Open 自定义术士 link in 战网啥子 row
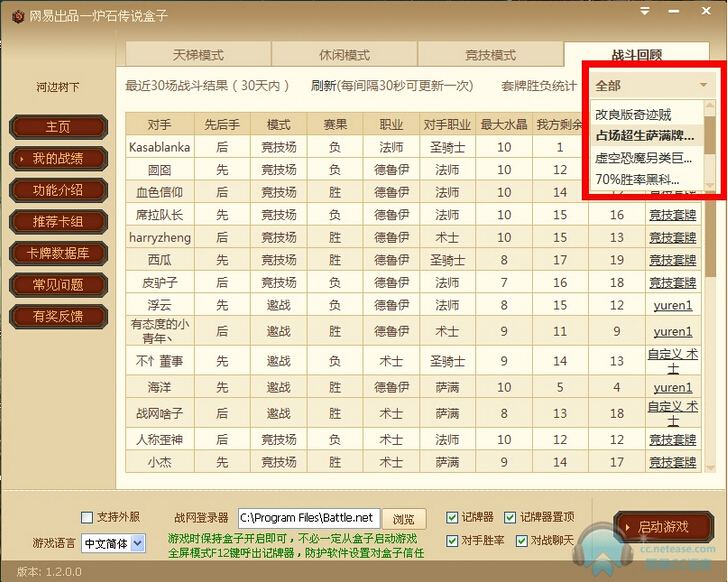Image resolution: width=728 pixels, height=582 pixels. [673, 413]
